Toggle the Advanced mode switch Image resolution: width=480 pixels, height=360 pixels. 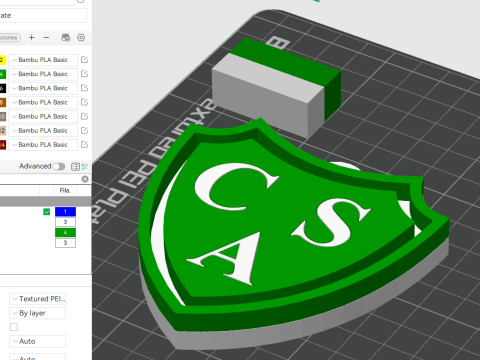[x=59, y=166]
